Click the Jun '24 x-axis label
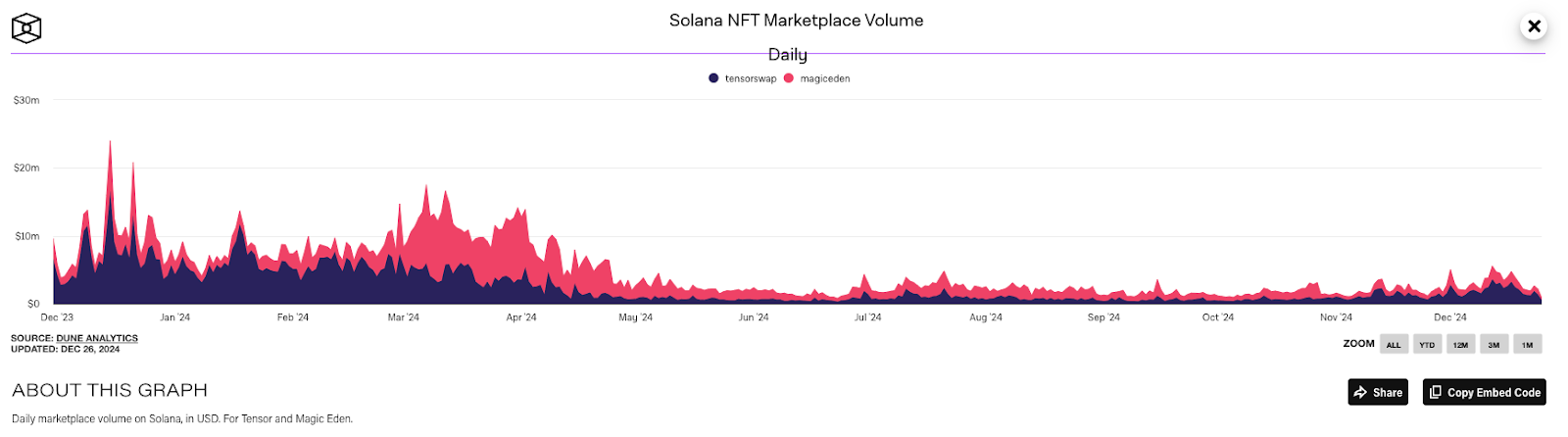Screen dimensions: 1568x437 pos(754,317)
